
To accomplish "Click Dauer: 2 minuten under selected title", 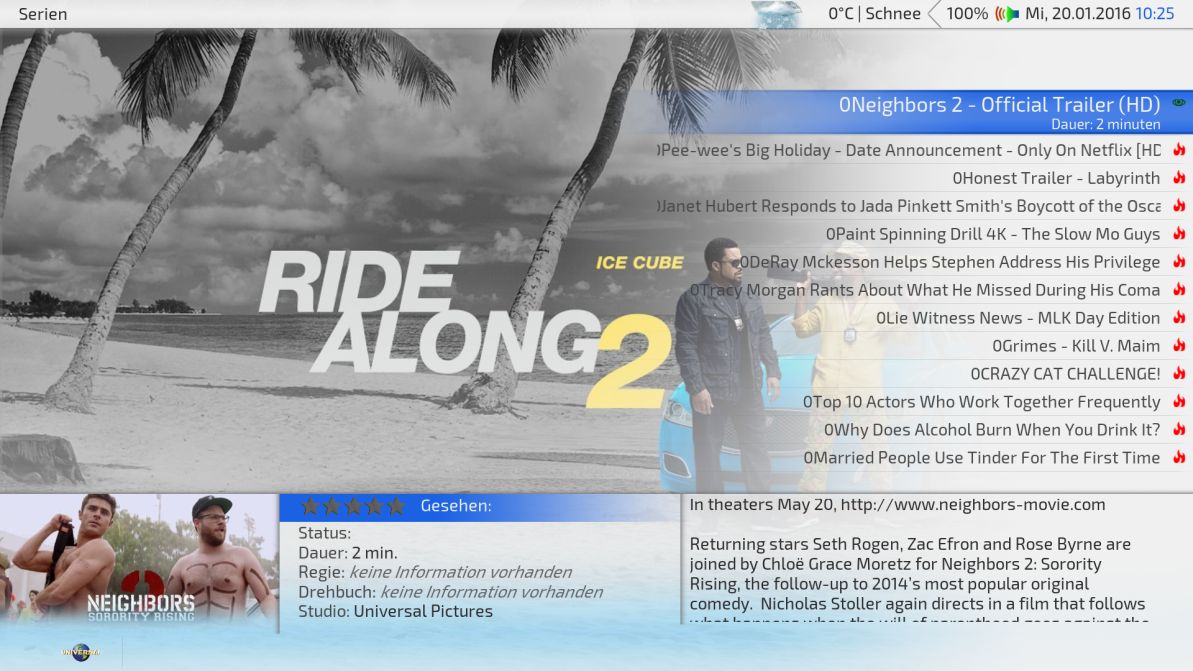I will (1106, 124).
